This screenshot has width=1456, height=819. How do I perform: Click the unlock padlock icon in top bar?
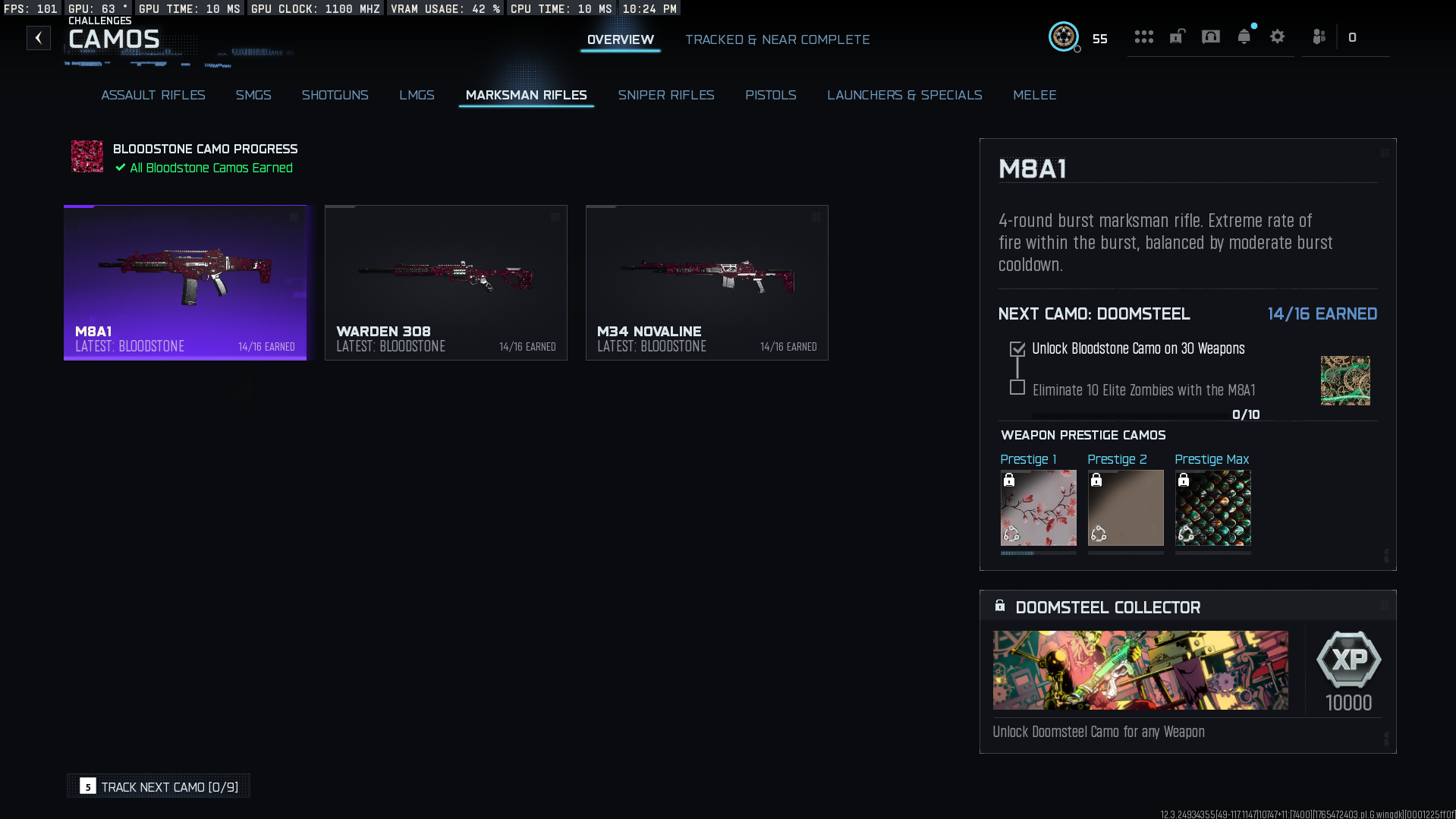coord(1177,36)
